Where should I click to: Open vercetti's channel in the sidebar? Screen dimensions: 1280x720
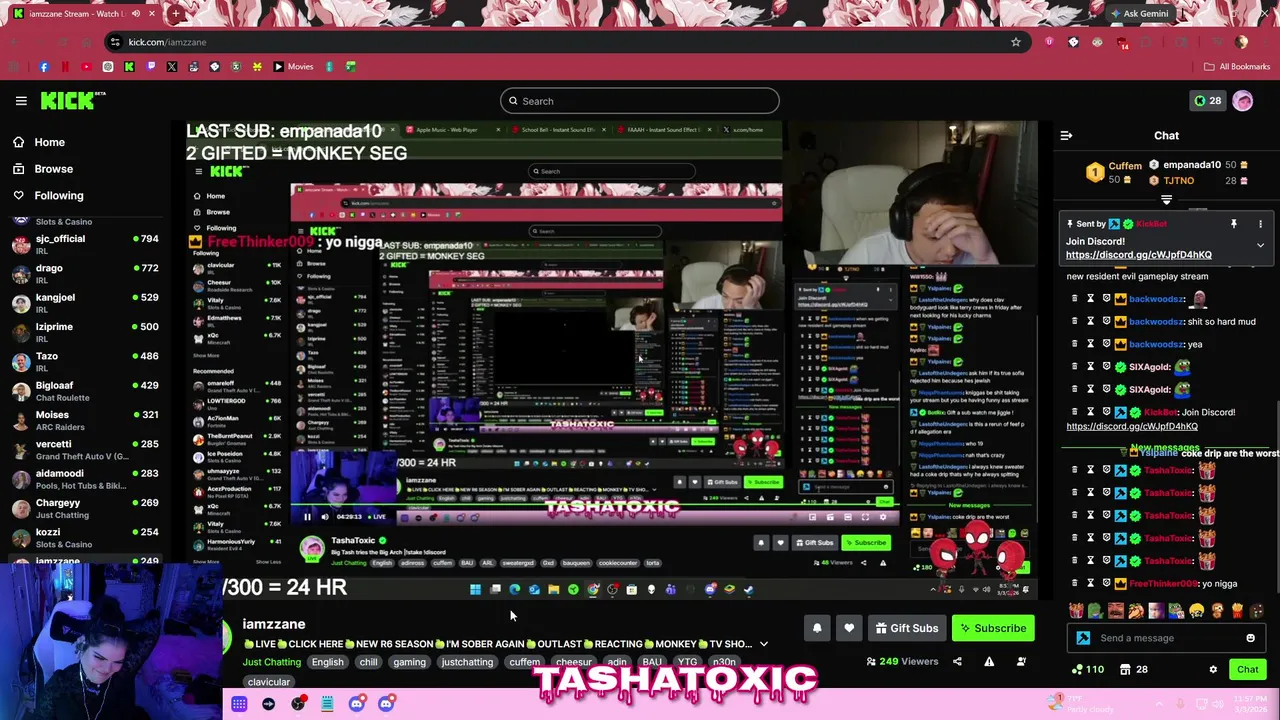coord(85,449)
